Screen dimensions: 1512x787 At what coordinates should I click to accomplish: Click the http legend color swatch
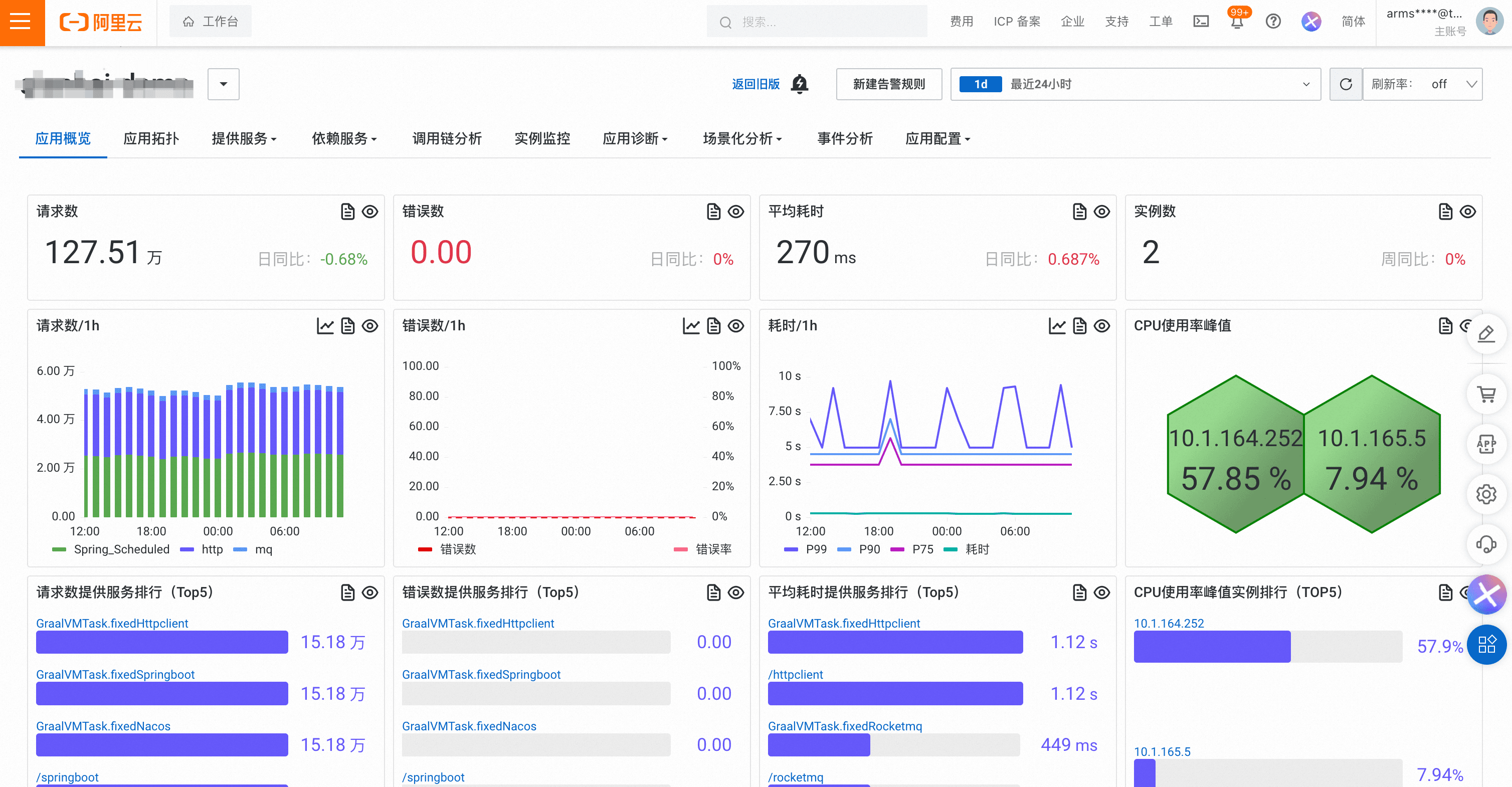pyautogui.click(x=186, y=549)
